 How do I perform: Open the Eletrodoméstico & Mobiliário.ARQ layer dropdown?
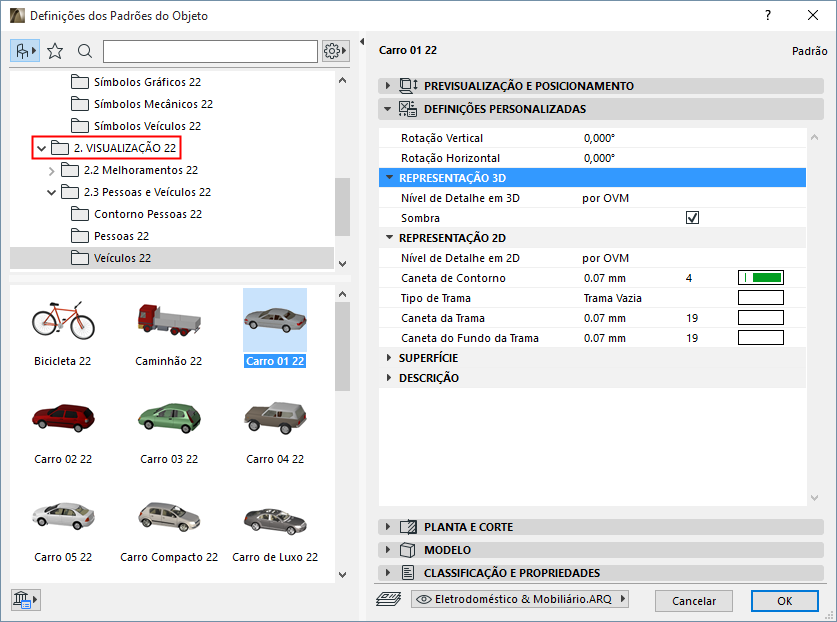coord(520,599)
